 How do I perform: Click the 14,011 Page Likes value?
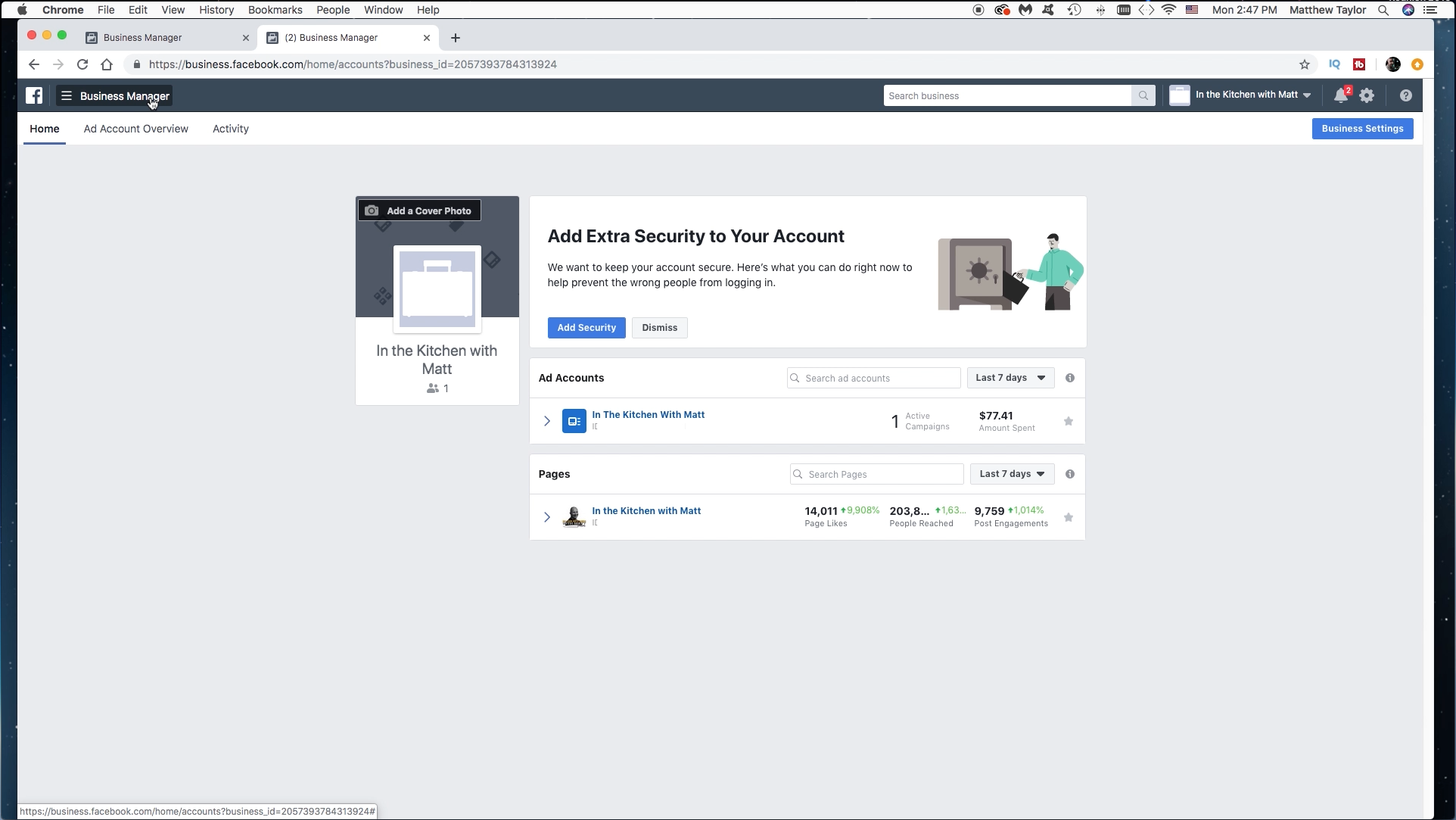click(821, 511)
